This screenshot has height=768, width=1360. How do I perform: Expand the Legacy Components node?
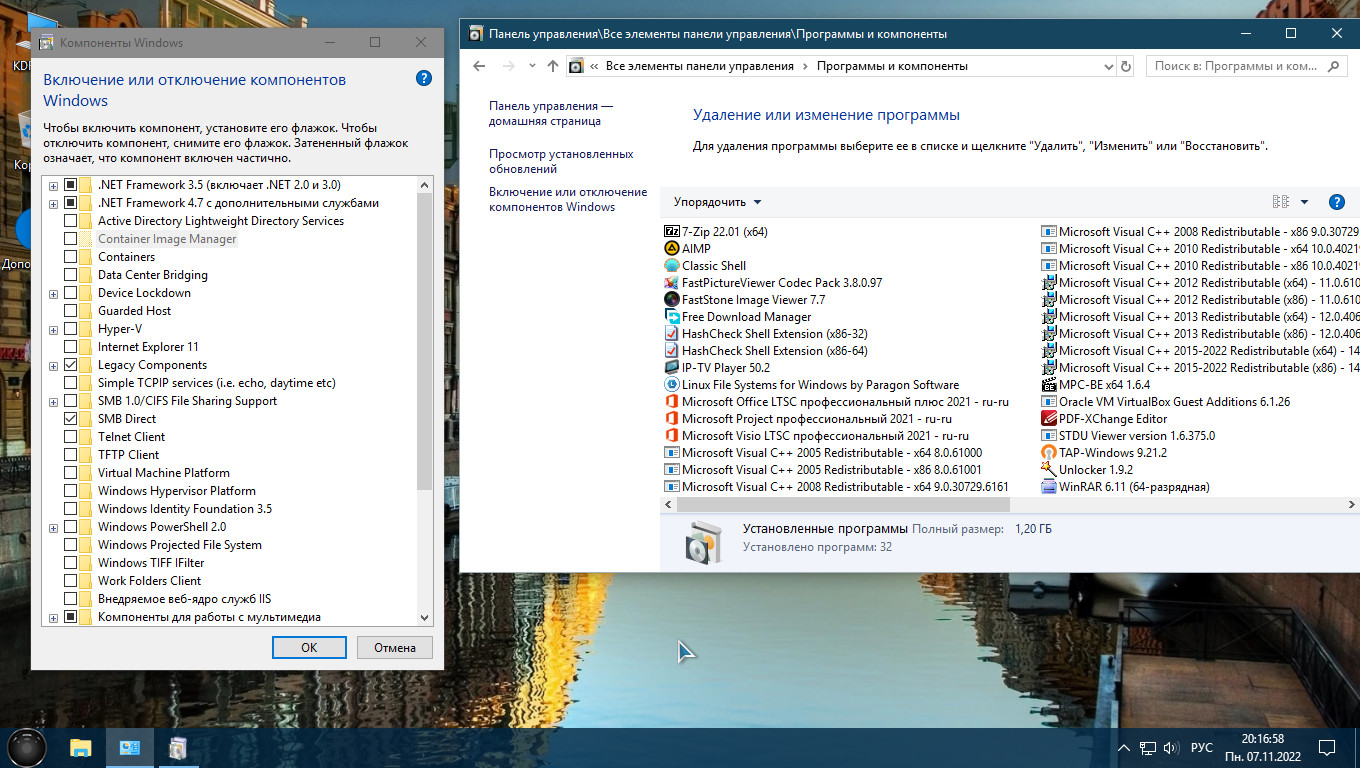click(x=53, y=365)
